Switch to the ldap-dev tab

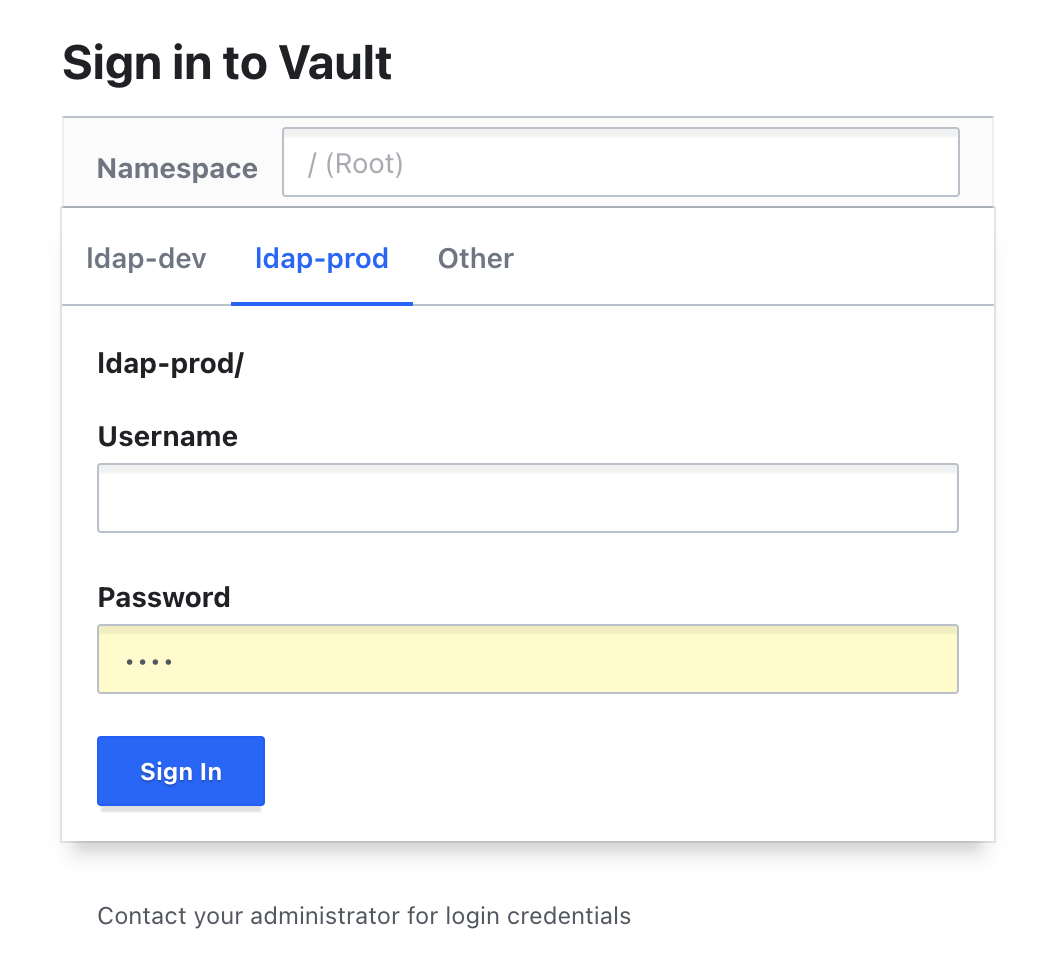(146, 258)
